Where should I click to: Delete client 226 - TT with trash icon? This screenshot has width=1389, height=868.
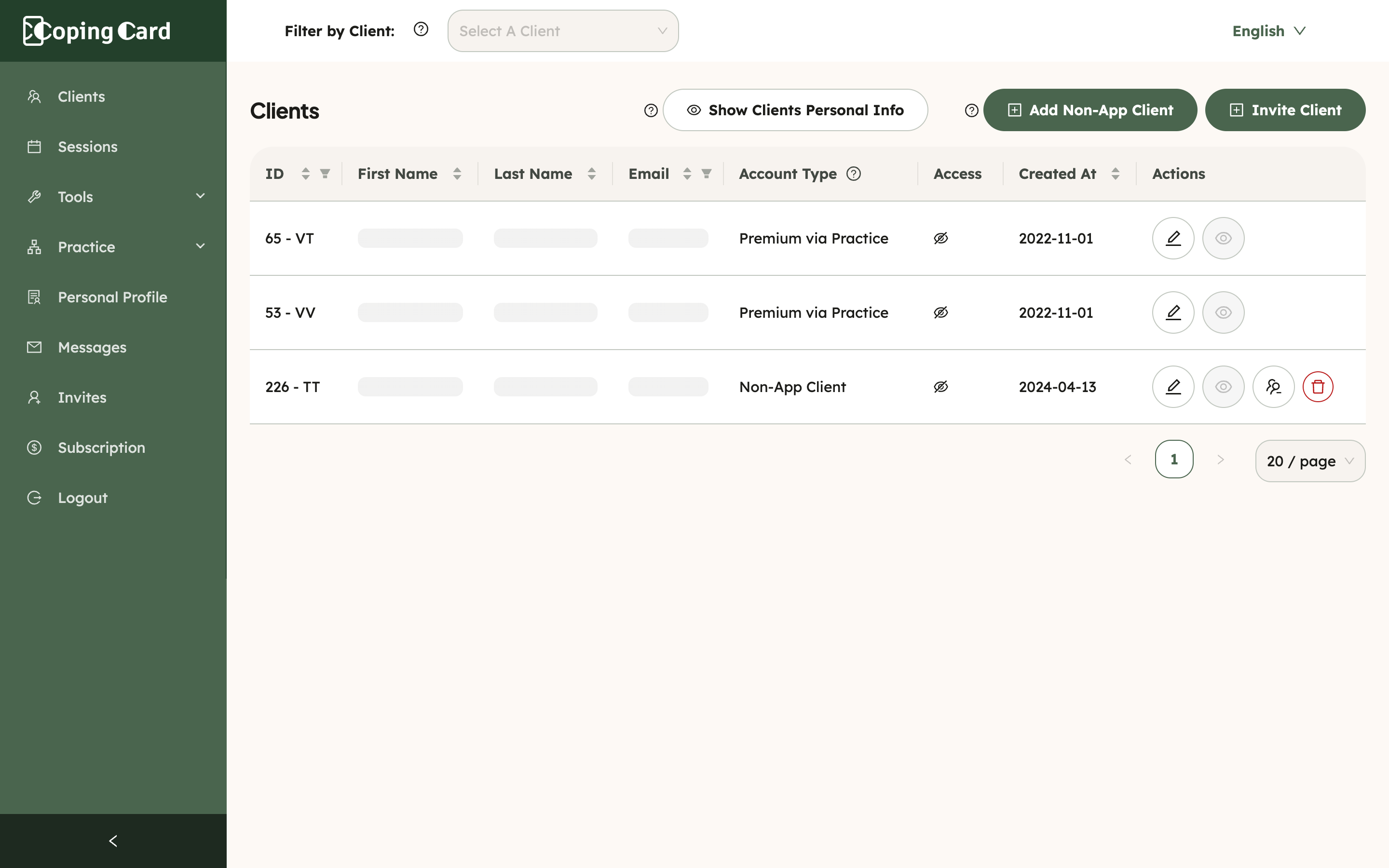click(x=1318, y=386)
